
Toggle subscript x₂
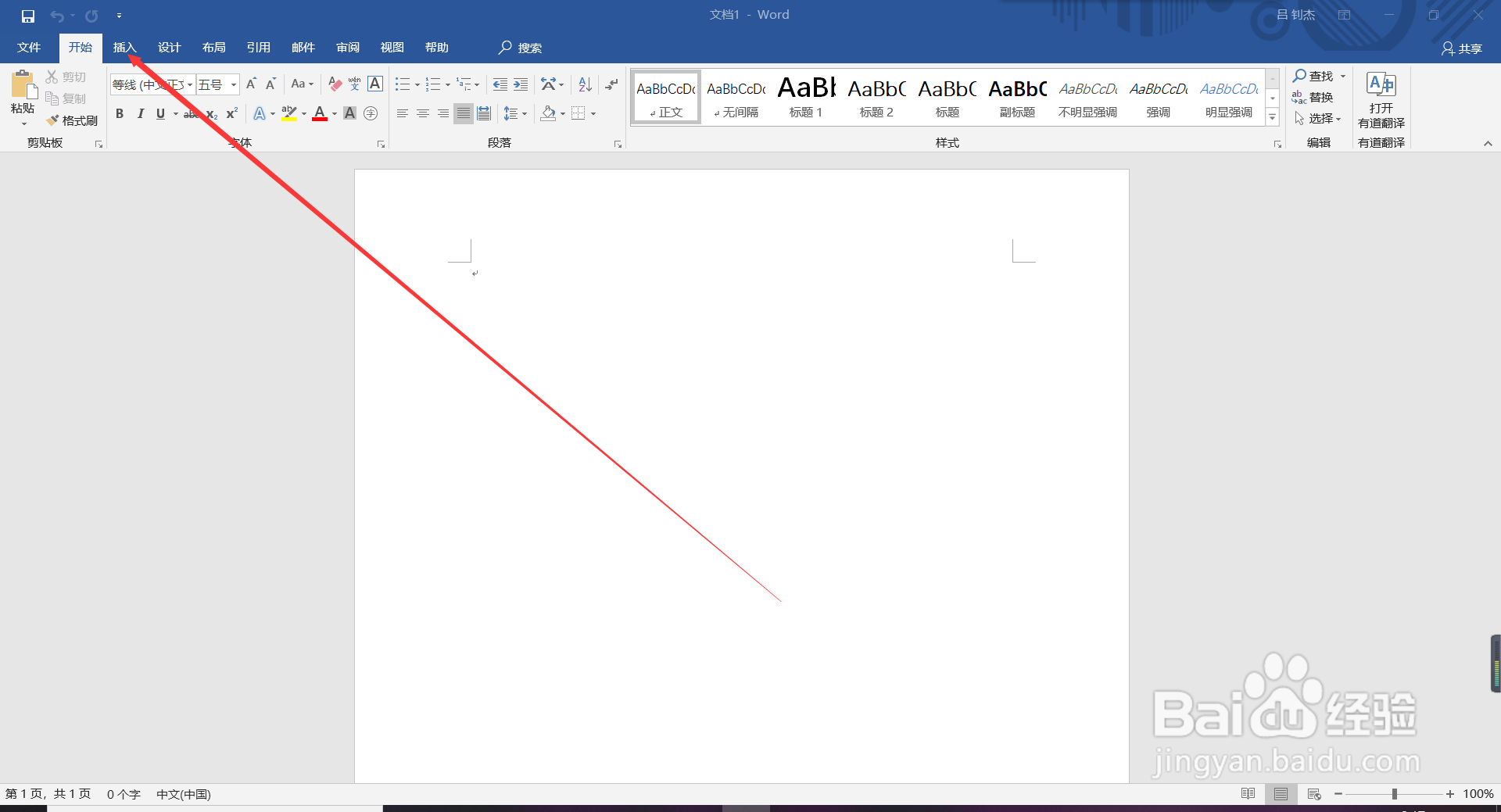coord(212,114)
